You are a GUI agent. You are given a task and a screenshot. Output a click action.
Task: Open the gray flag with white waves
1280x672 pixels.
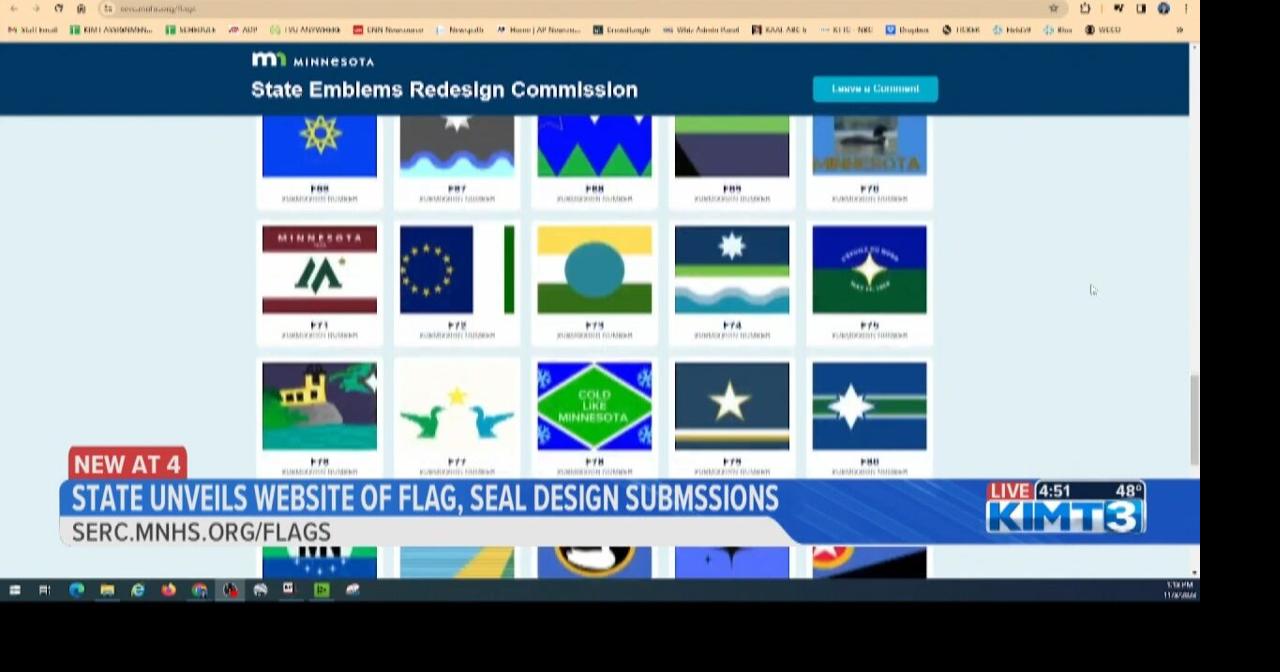[457, 146]
